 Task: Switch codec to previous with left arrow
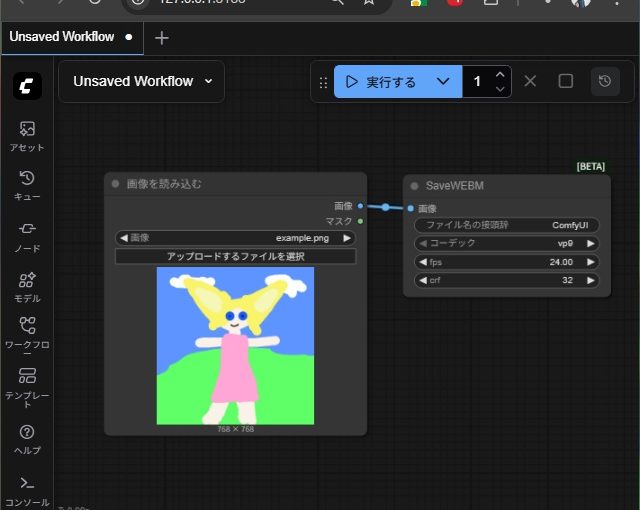(x=423, y=244)
